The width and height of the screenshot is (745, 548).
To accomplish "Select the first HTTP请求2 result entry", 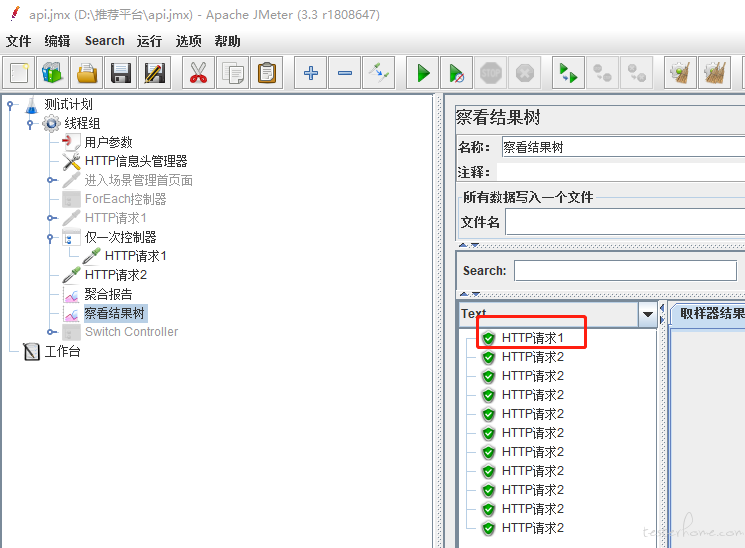I will (532, 357).
